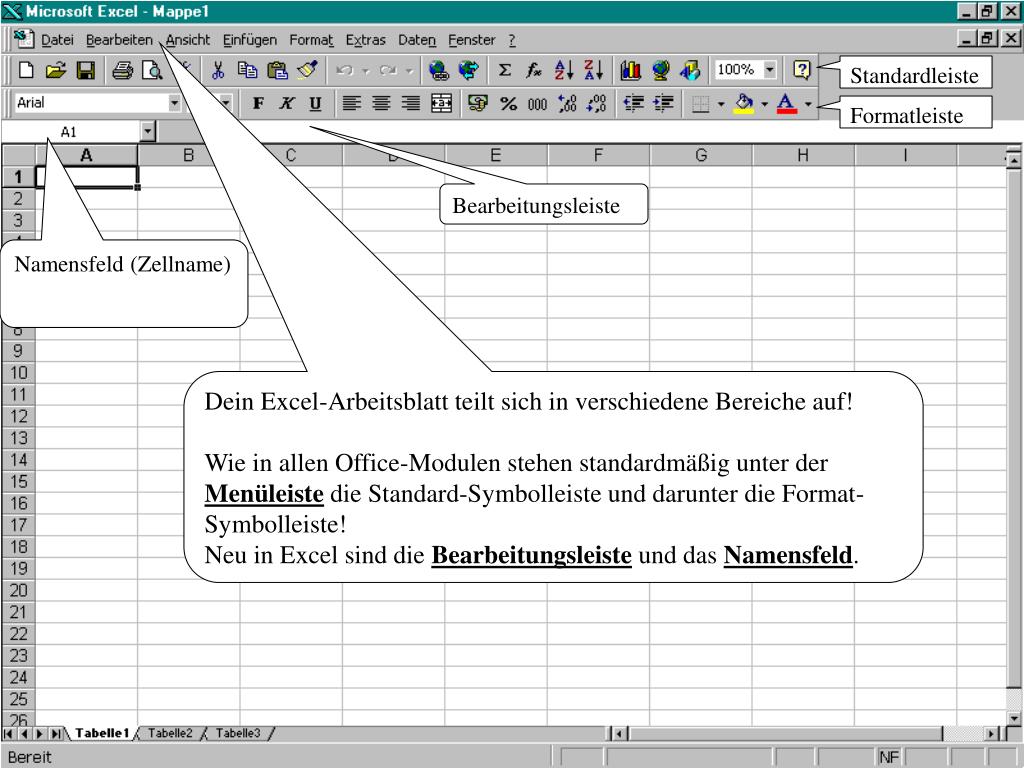Expand the Name Box dropdown arrow

tap(148, 132)
